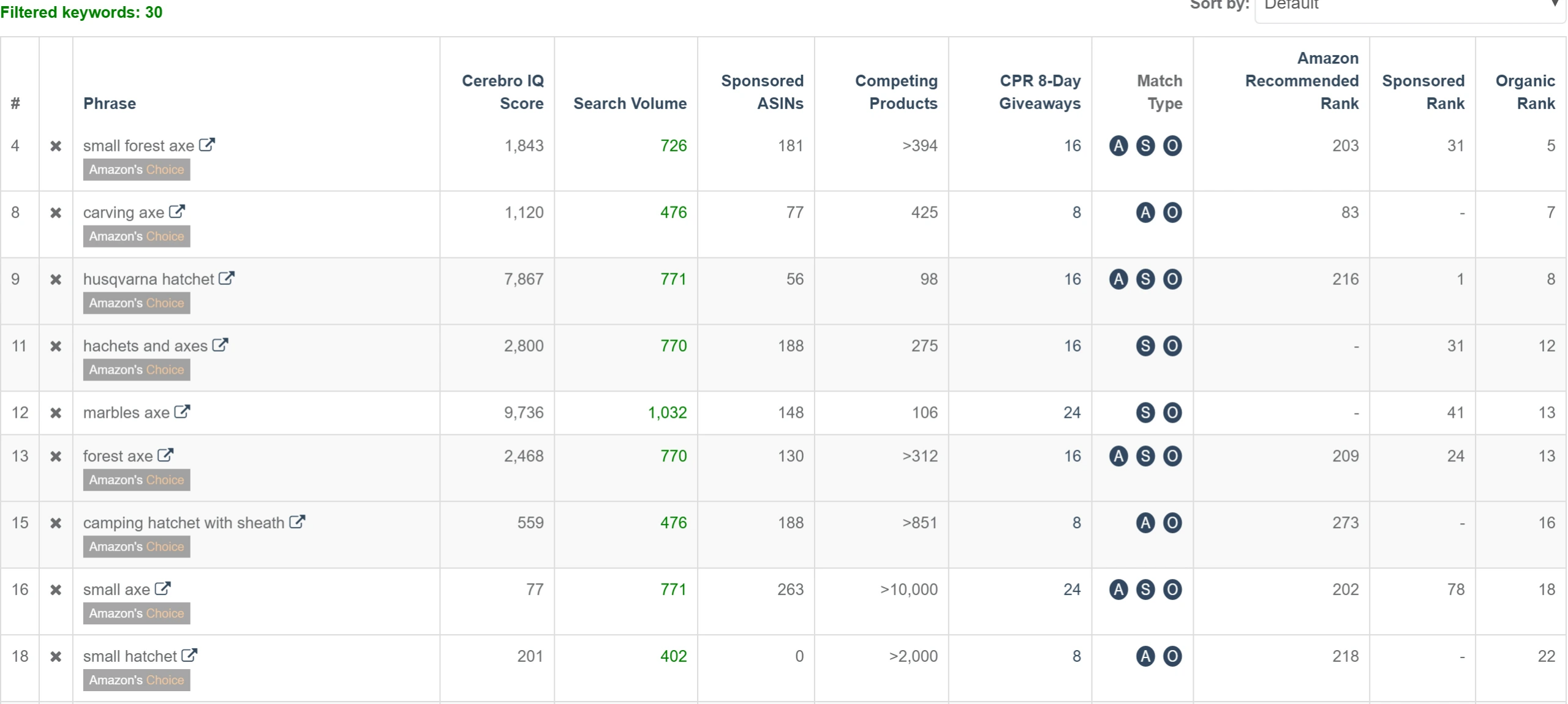Open external link for 'husqvarna hatchet'
The image size is (1568, 704).
pos(227,278)
